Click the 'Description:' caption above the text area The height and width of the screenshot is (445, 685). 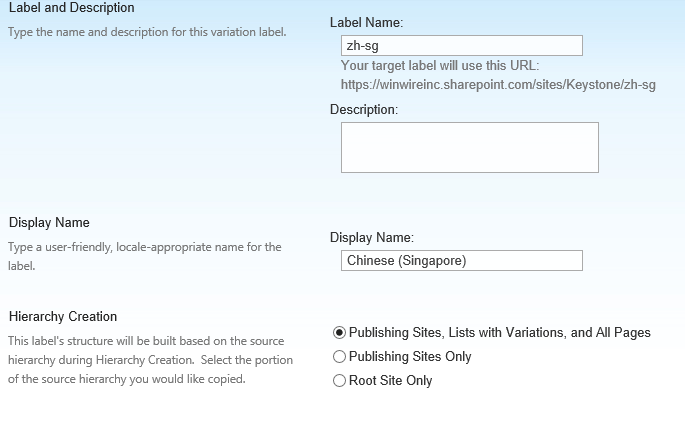point(364,109)
